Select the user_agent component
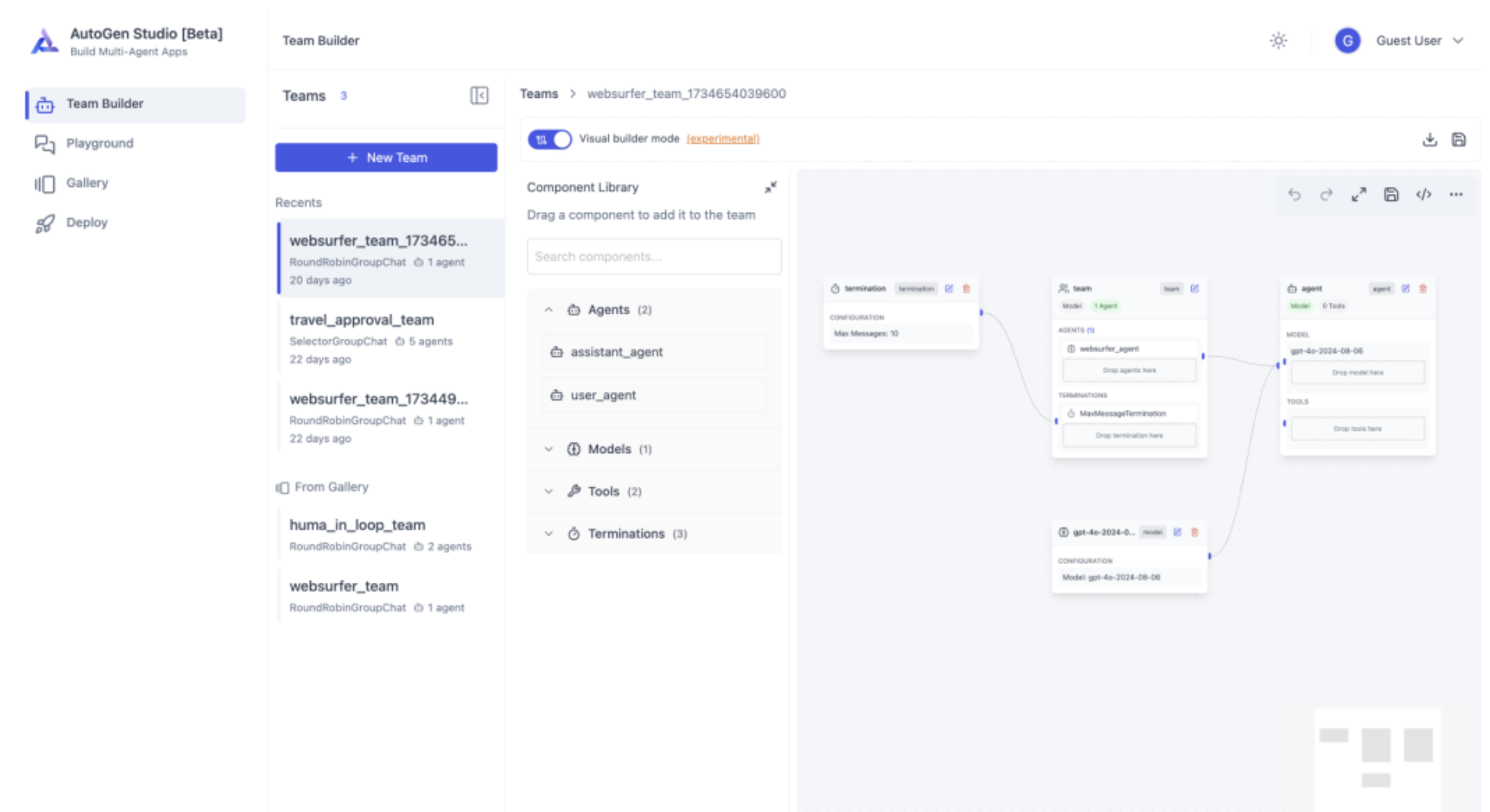 tap(653, 395)
